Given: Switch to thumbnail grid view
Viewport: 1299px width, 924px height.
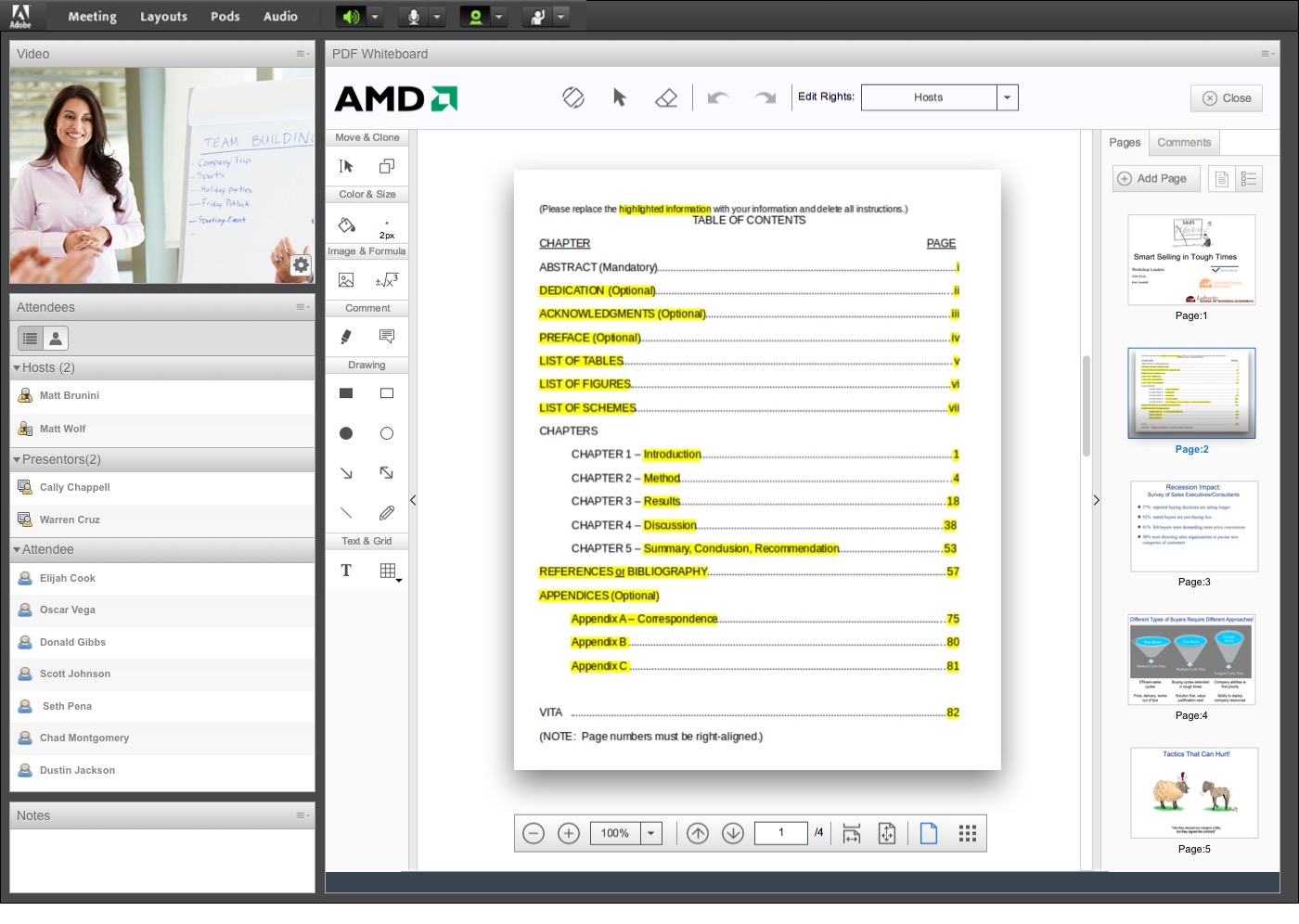Looking at the screenshot, I should pyautogui.click(x=968, y=833).
